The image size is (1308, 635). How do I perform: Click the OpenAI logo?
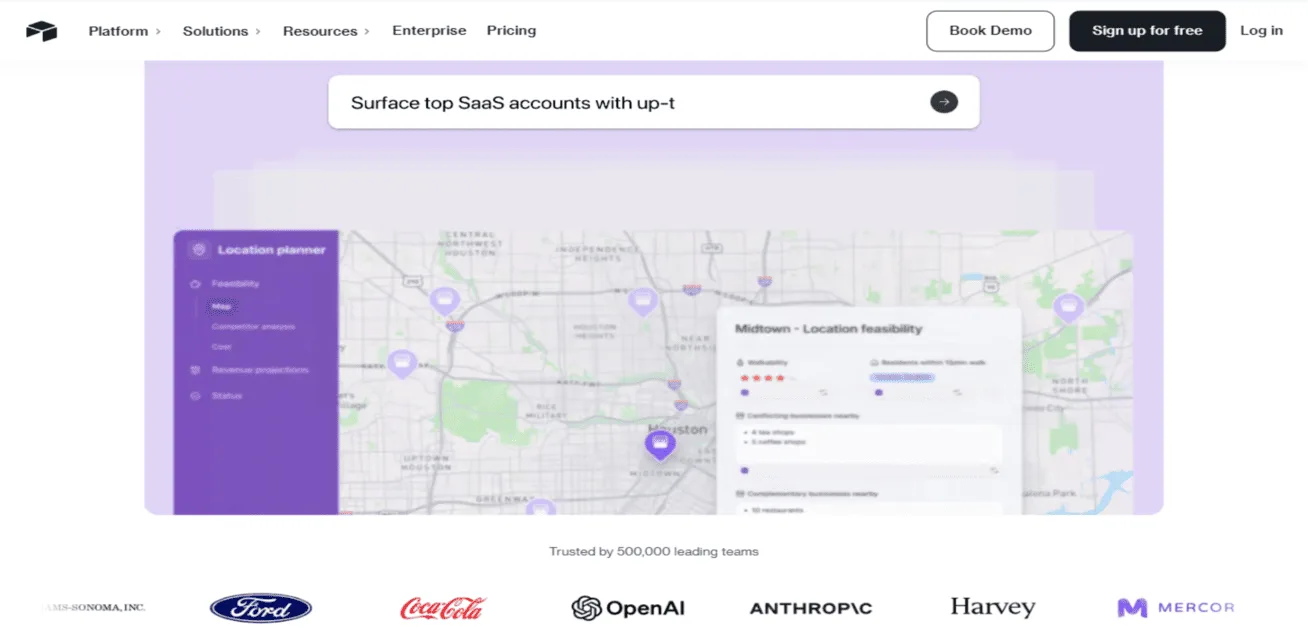click(x=628, y=608)
